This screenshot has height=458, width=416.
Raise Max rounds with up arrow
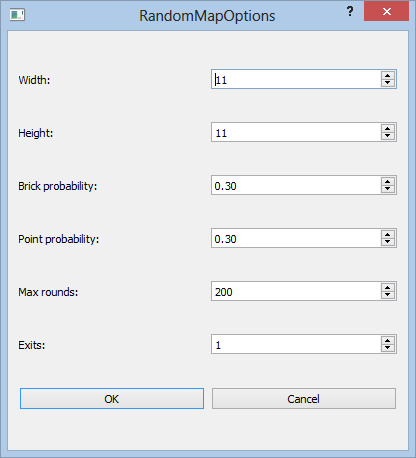(387, 287)
